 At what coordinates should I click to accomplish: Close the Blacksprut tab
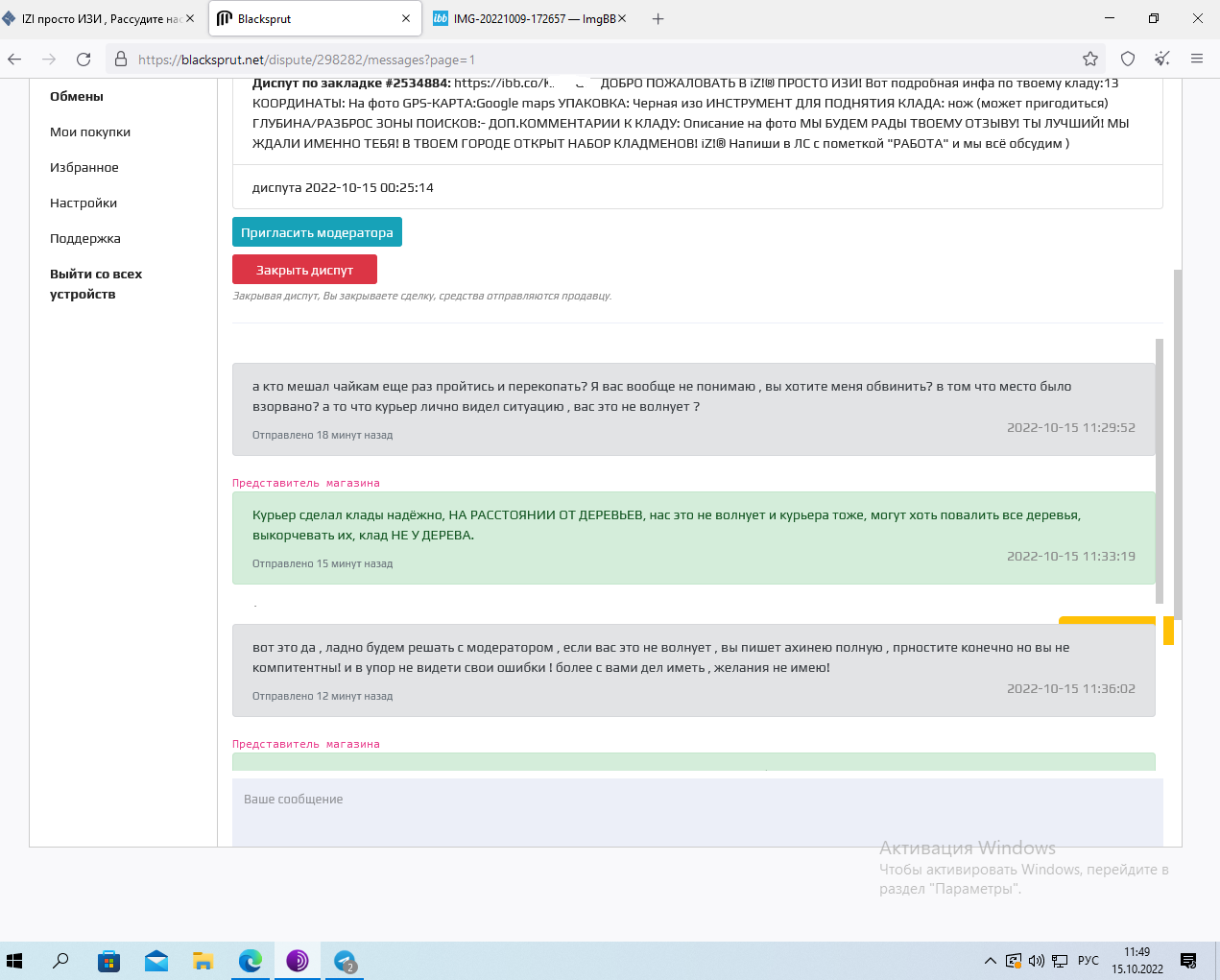pos(406,18)
